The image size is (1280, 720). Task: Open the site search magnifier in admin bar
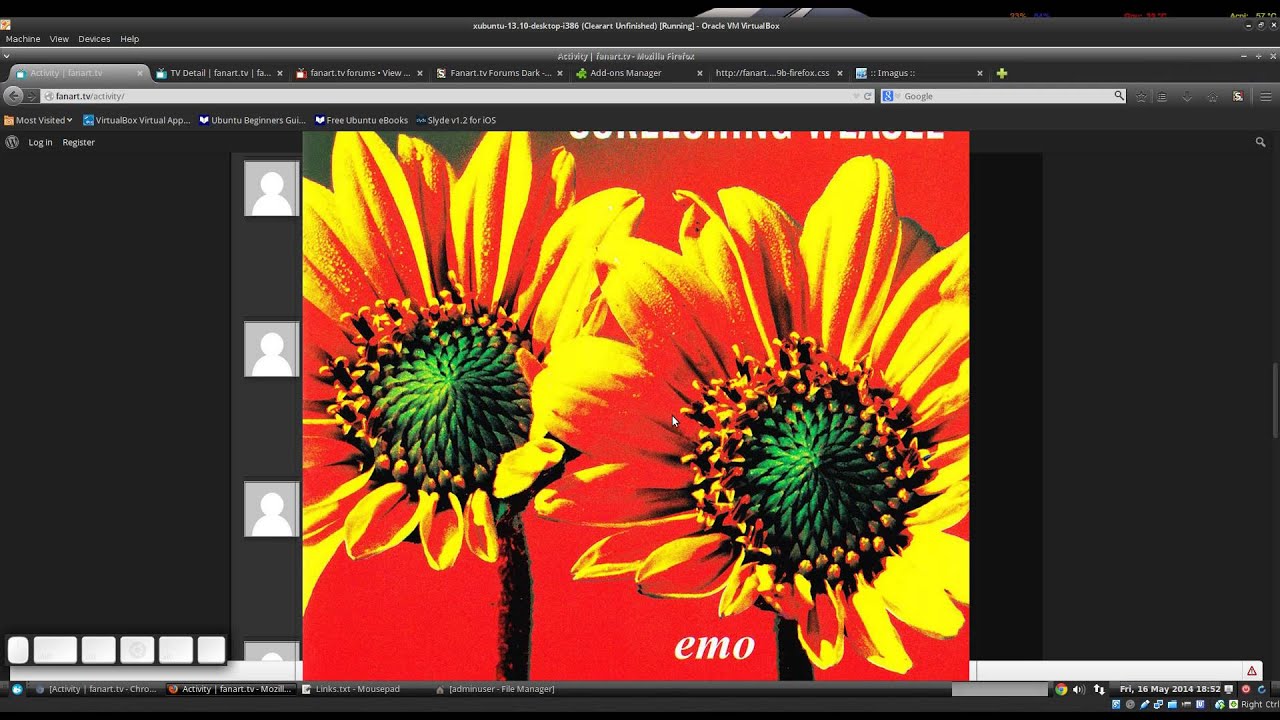click(x=1261, y=142)
